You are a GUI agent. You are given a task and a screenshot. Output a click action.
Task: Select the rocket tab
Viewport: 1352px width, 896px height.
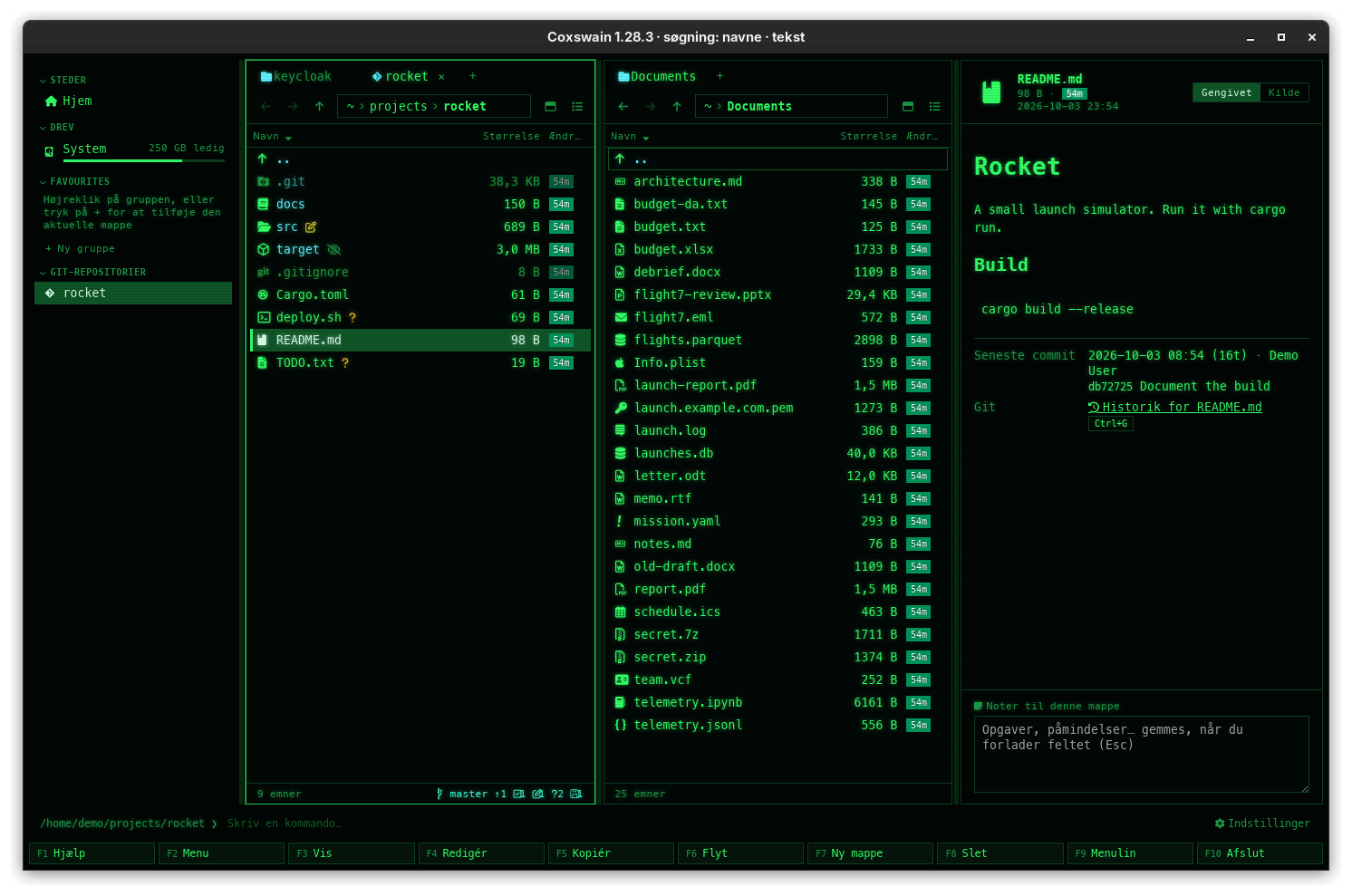[400, 77]
